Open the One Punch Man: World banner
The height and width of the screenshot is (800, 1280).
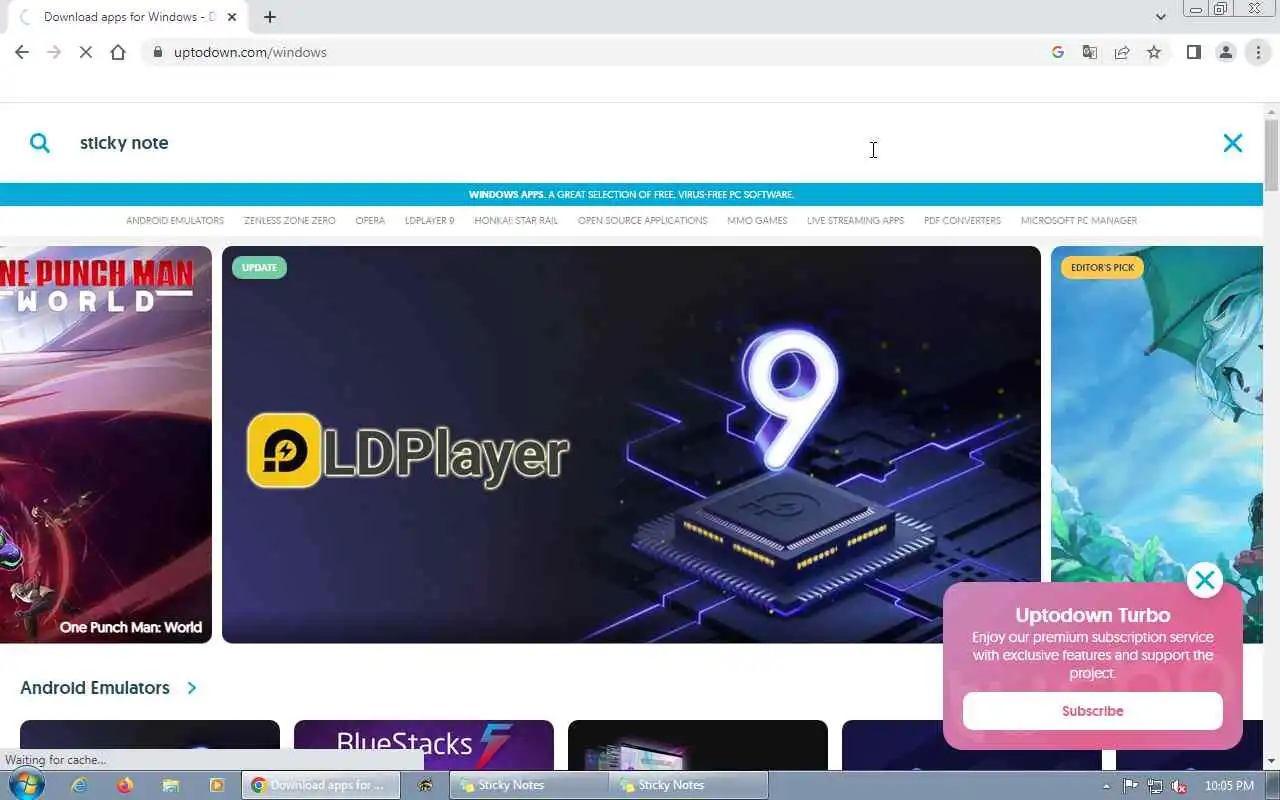(x=106, y=444)
